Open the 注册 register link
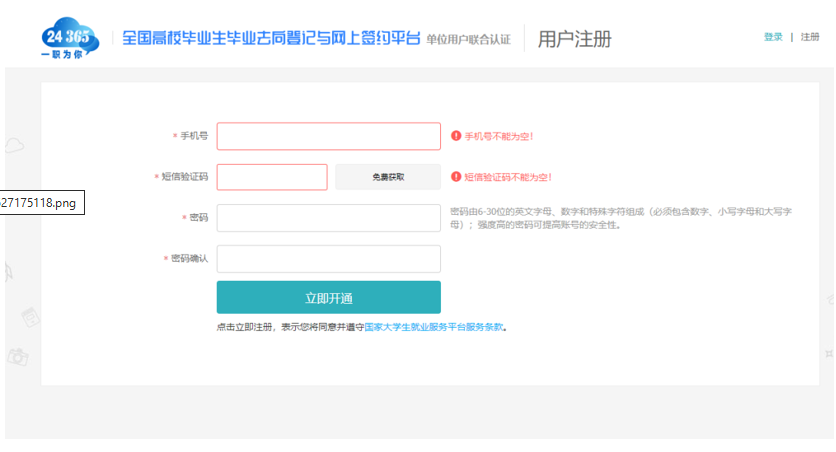Viewport: 836px width, 452px height. 810,37
